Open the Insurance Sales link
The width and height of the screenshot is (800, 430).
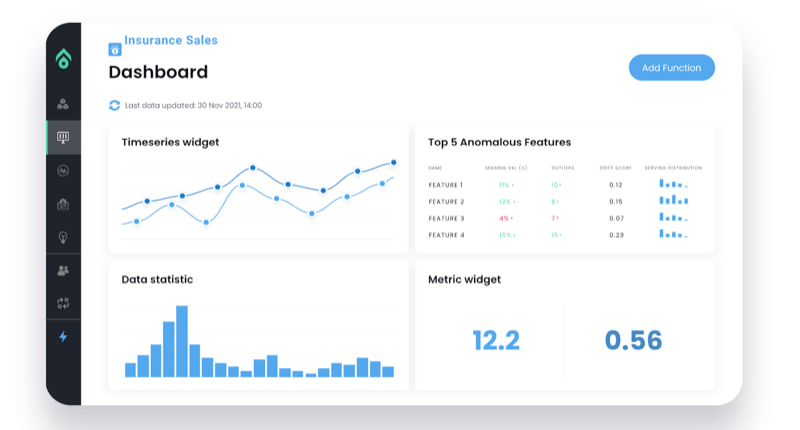(171, 40)
